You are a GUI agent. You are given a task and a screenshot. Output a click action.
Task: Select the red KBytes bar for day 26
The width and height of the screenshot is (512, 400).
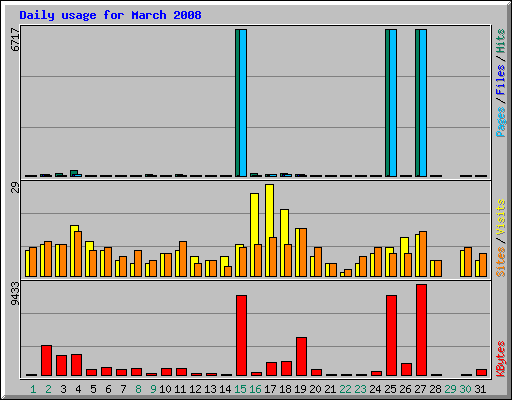406,370
